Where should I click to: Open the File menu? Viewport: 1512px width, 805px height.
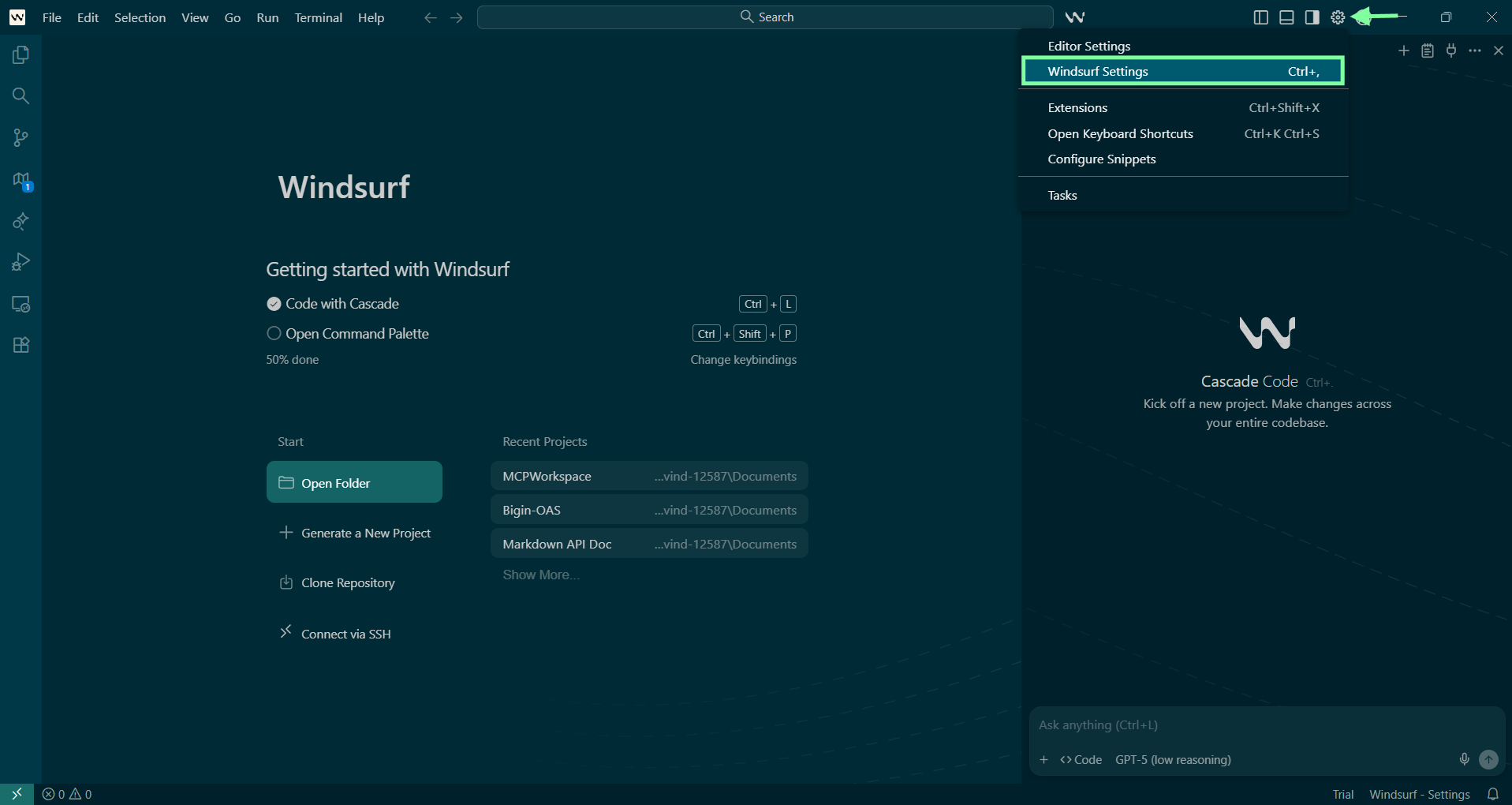pyautogui.click(x=52, y=17)
